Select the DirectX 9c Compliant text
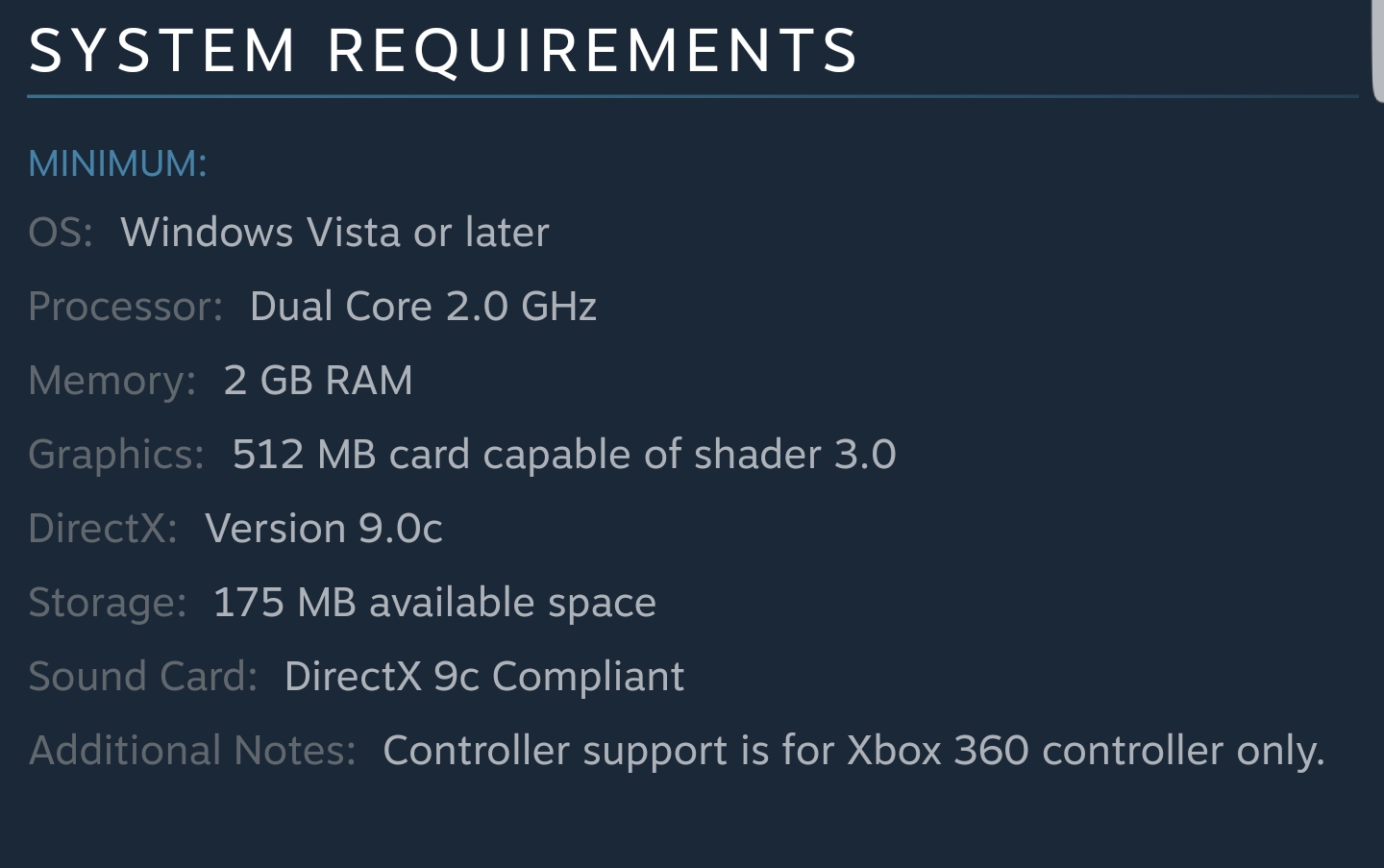Screen dimensions: 1384x868 click(x=484, y=677)
